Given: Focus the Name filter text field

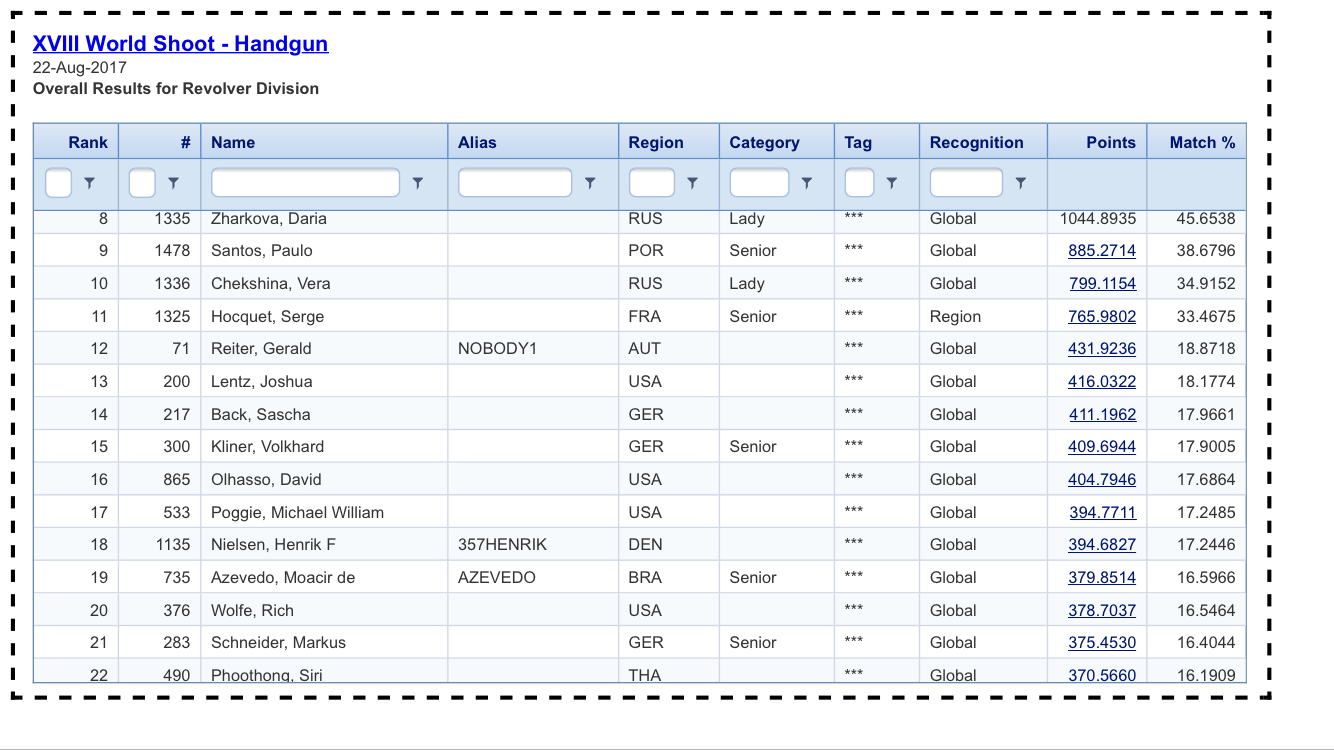Looking at the screenshot, I should tap(306, 183).
